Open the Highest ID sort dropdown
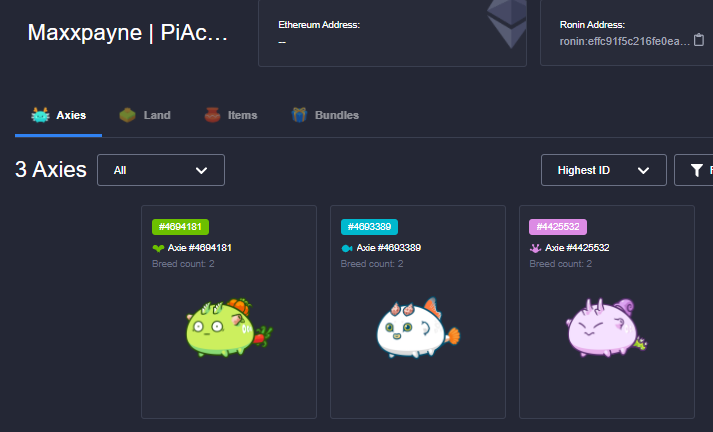Image resolution: width=713 pixels, height=432 pixels. (x=603, y=170)
